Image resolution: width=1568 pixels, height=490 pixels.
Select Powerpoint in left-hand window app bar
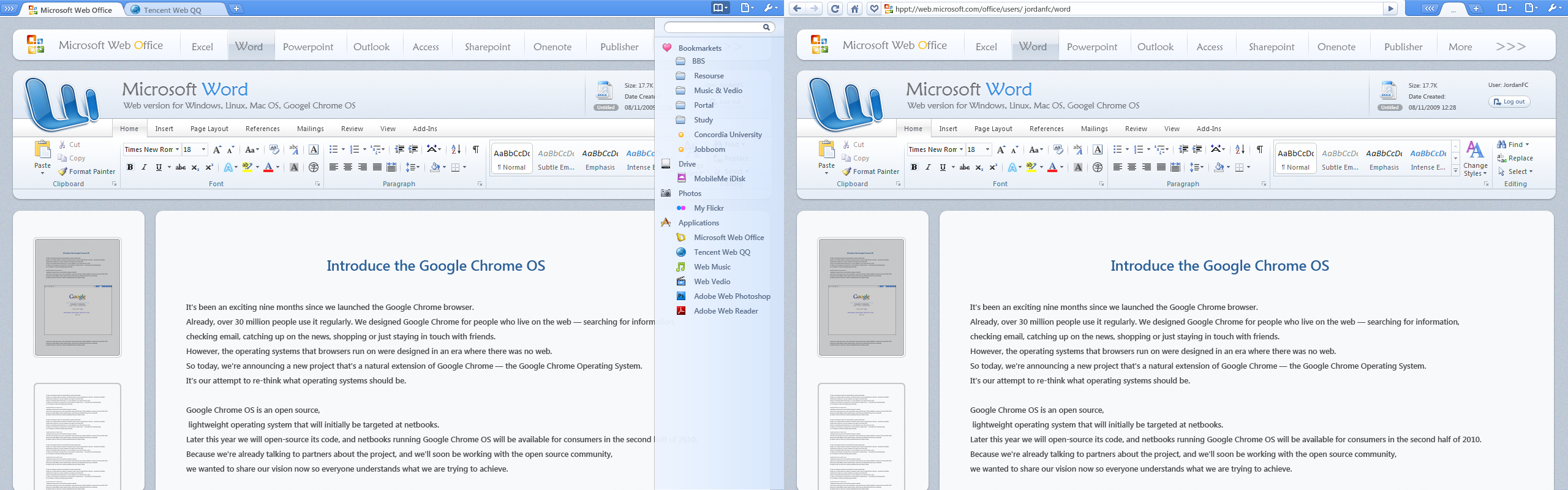tap(308, 47)
